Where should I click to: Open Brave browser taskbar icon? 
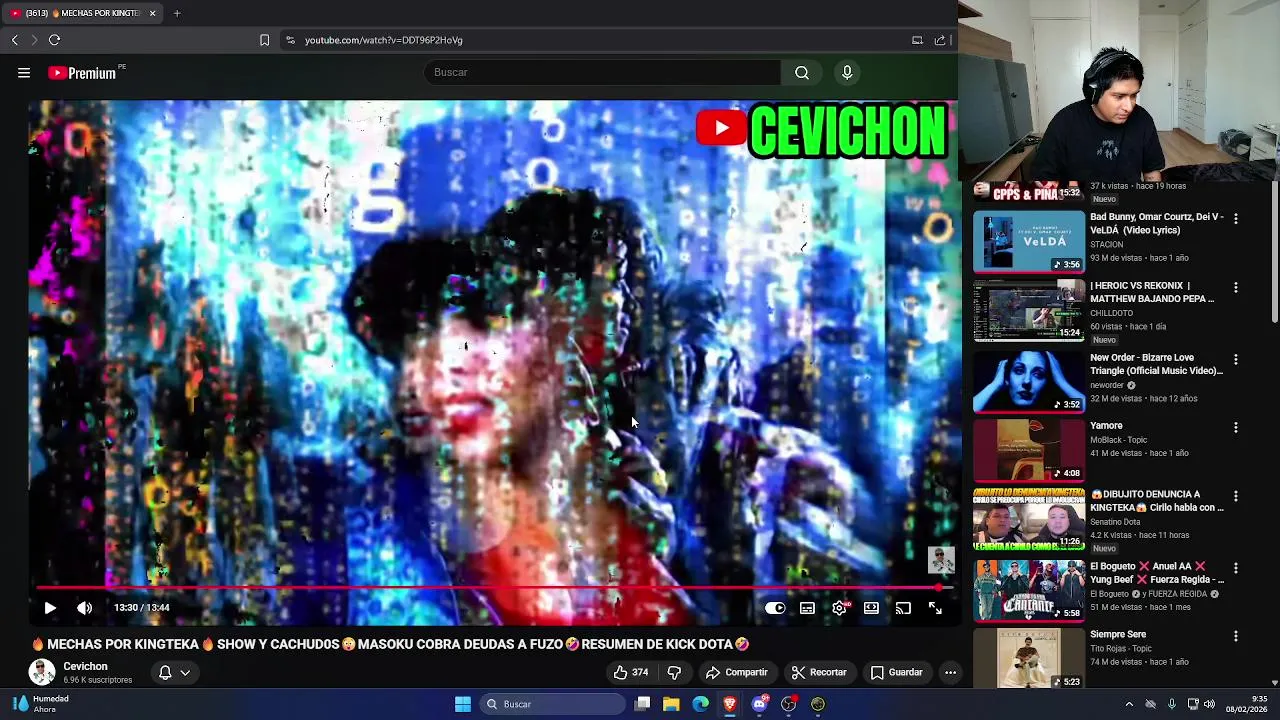(x=730, y=704)
